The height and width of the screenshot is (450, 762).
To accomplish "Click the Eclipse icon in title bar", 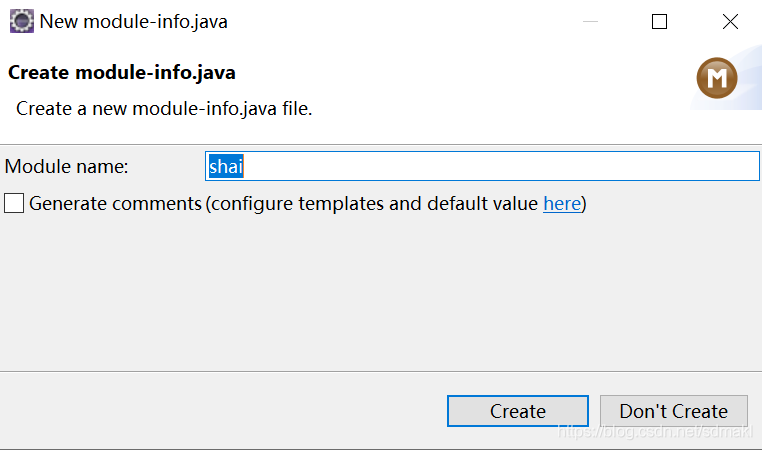I will (x=22, y=21).
